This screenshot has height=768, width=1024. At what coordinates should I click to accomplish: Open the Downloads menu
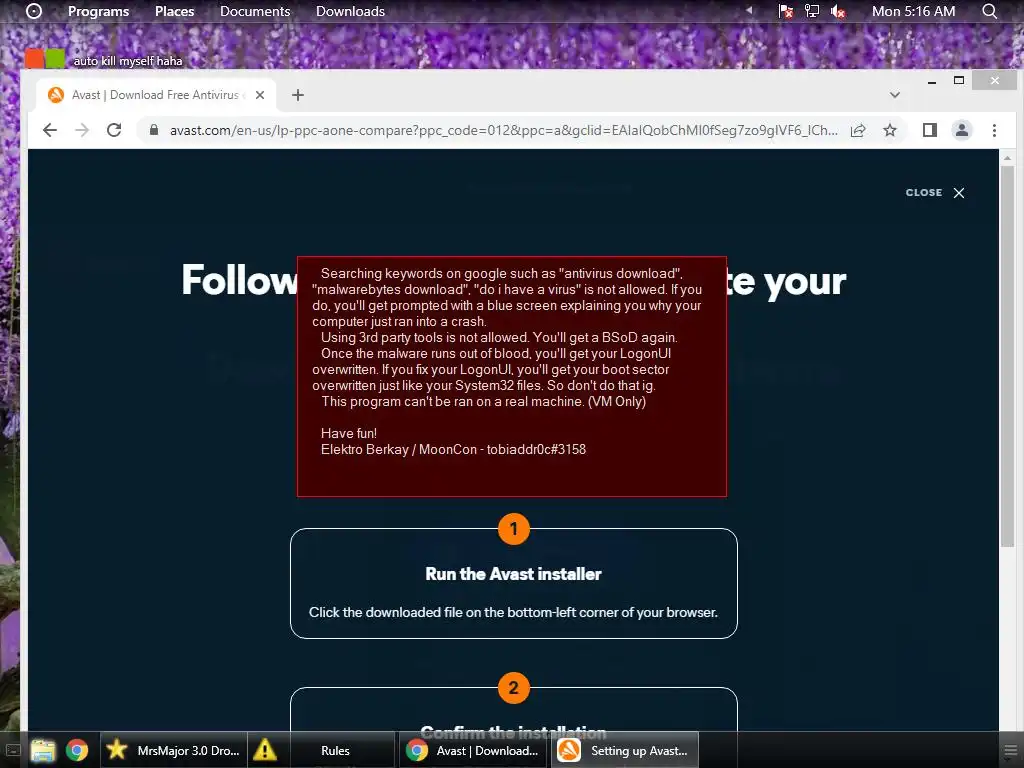[350, 11]
